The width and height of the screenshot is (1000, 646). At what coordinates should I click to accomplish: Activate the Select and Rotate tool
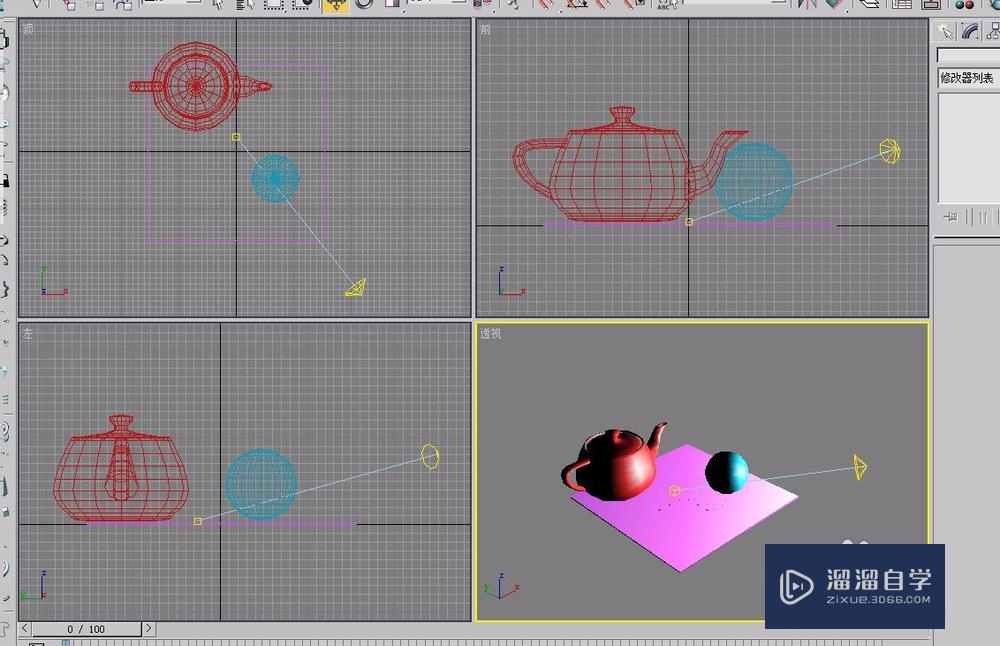(x=364, y=4)
